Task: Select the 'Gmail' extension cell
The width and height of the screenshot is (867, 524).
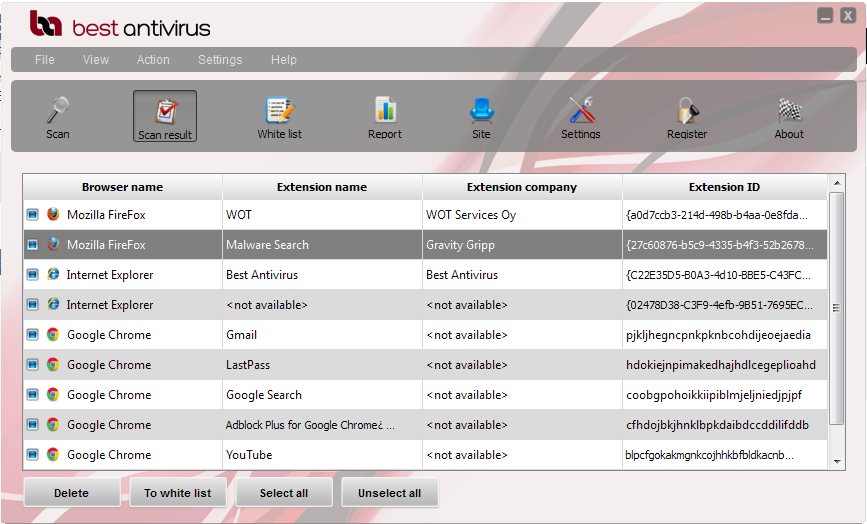Action: [322, 334]
